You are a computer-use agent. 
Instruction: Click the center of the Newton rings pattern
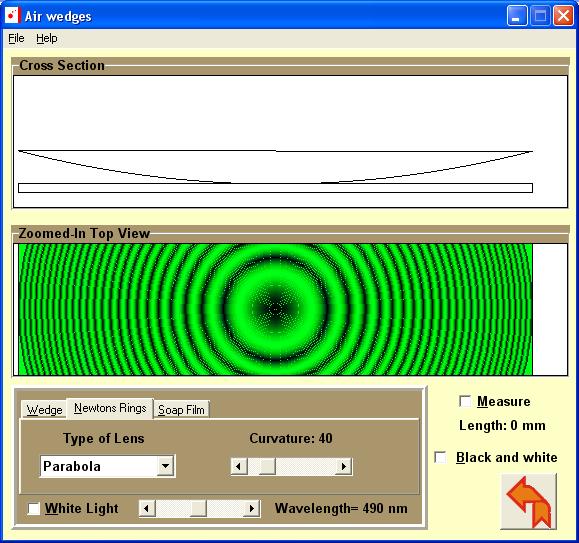[275, 309]
